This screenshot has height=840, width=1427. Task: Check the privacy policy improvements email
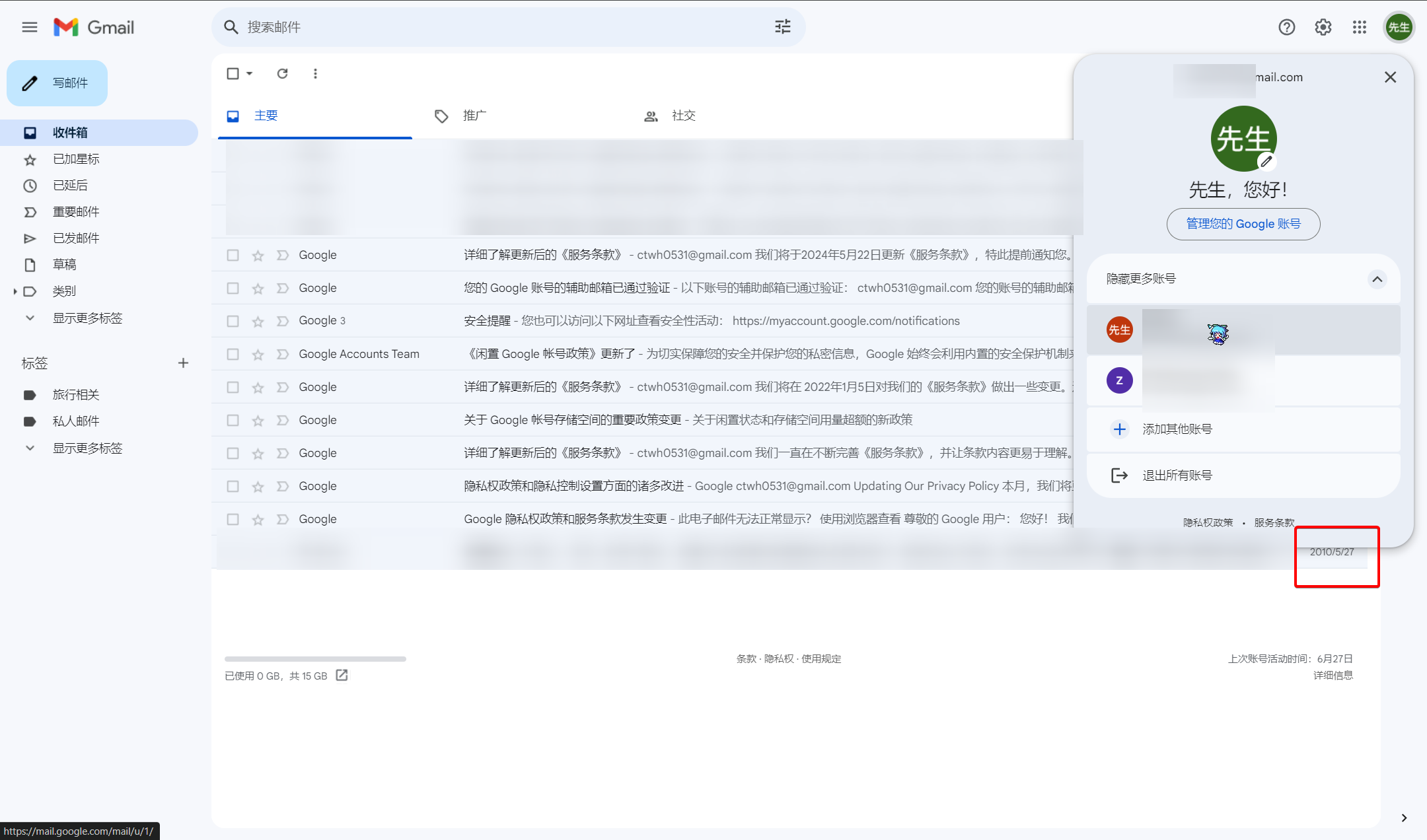233,486
